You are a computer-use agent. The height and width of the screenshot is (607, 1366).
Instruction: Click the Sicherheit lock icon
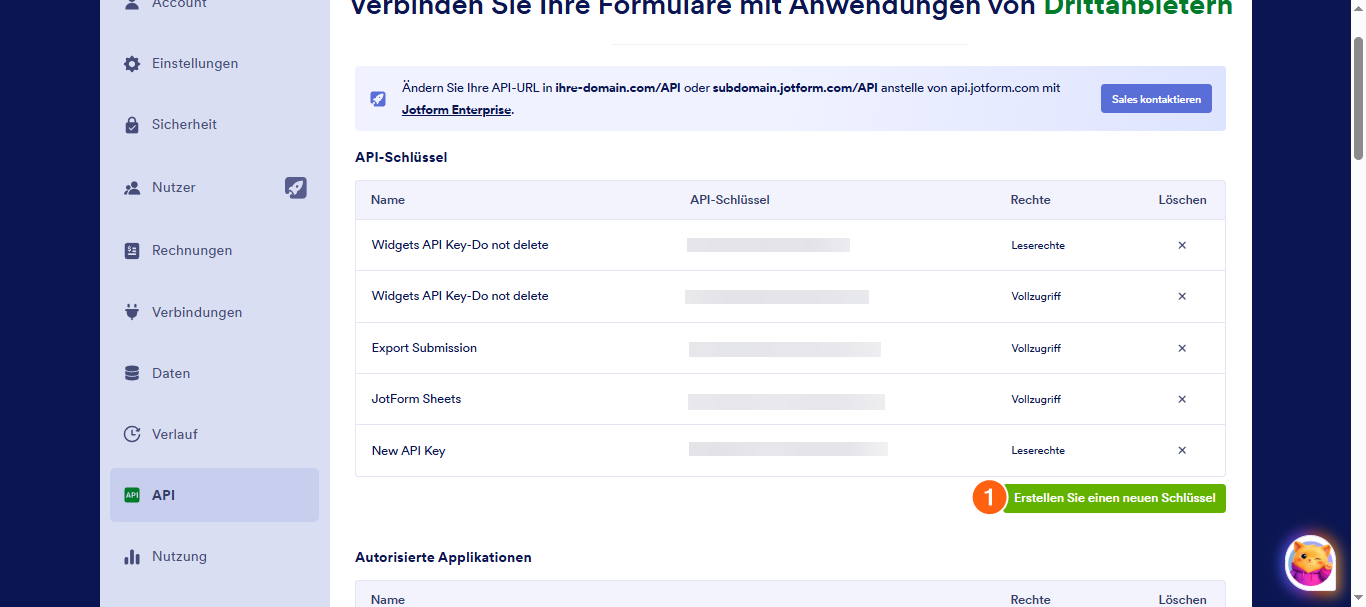pyautogui.click(x=132, y=125)
